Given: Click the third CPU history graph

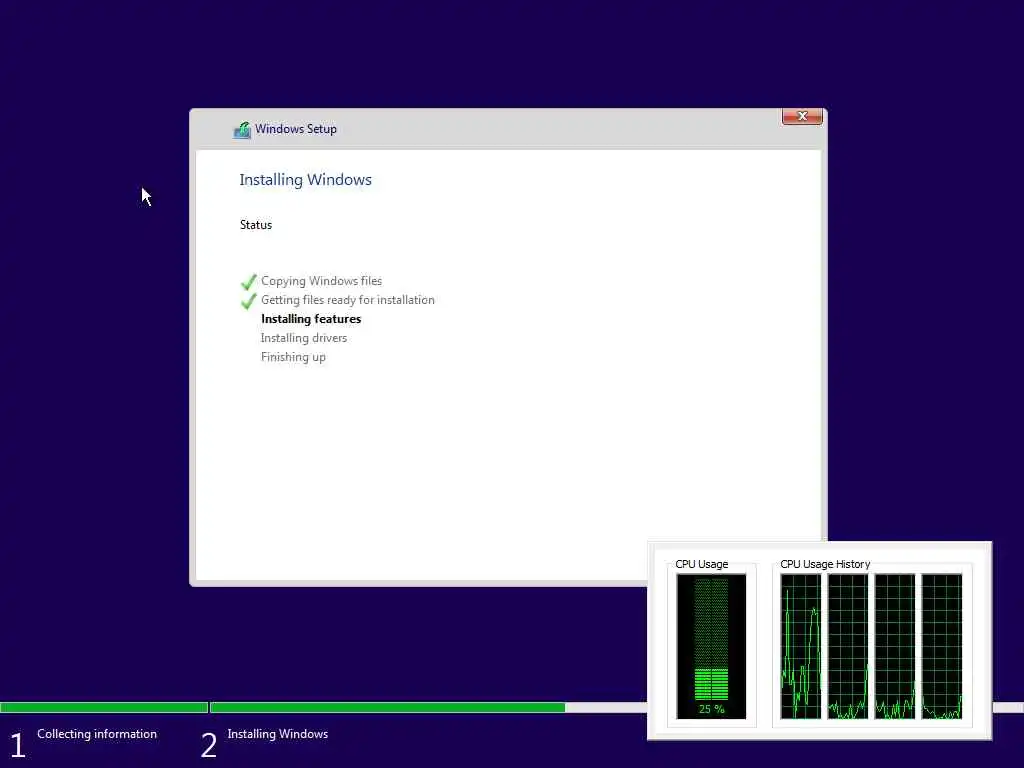Looking at the screenshot, I should (x=895, y=647).
